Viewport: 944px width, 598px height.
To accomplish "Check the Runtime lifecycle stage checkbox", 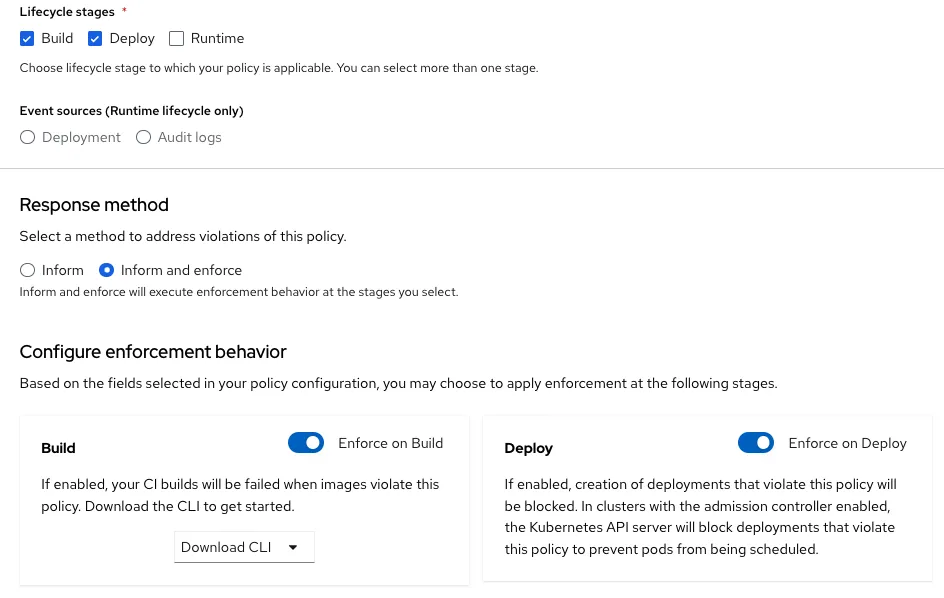I will click(x=176, y=38).
